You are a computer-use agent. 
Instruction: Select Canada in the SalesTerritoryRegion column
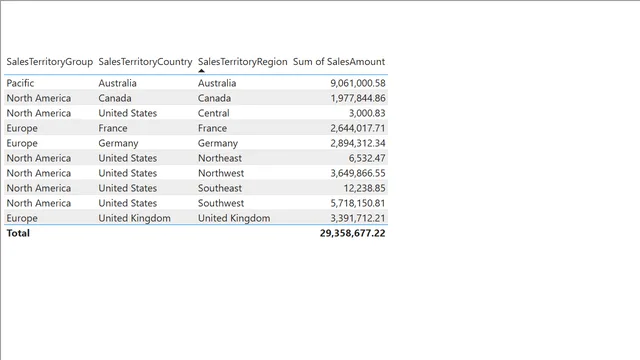click(x=215, y=98)
